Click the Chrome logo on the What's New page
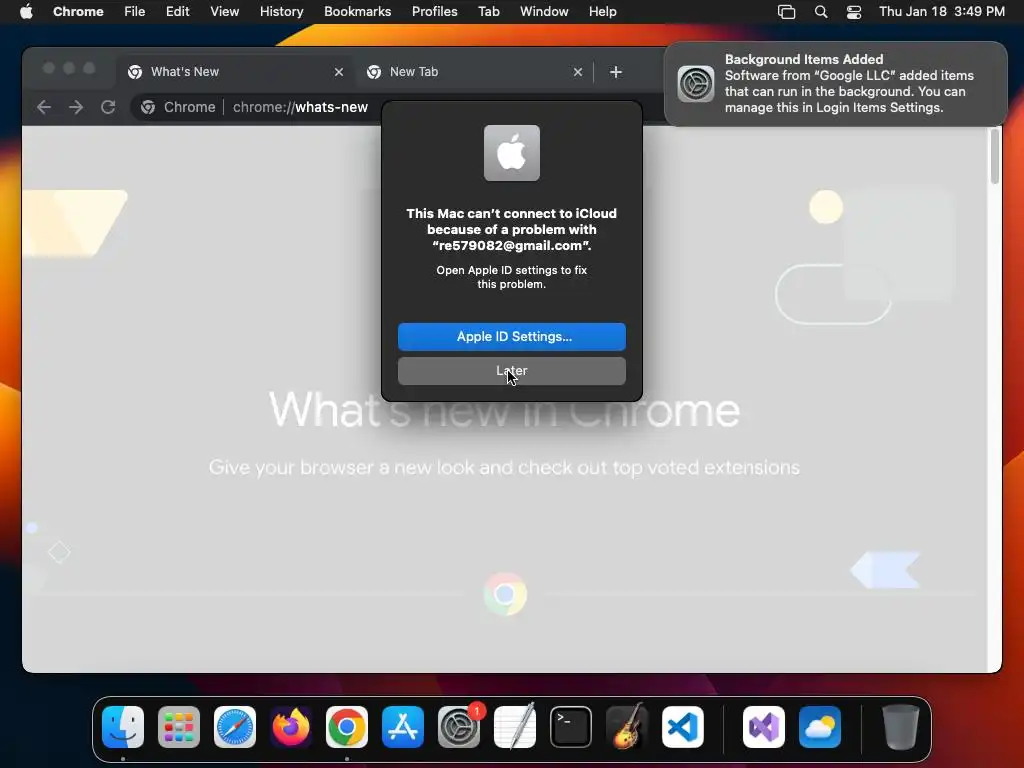The height and width of the screenshot is (768, 1024). (x=505, y=594)
